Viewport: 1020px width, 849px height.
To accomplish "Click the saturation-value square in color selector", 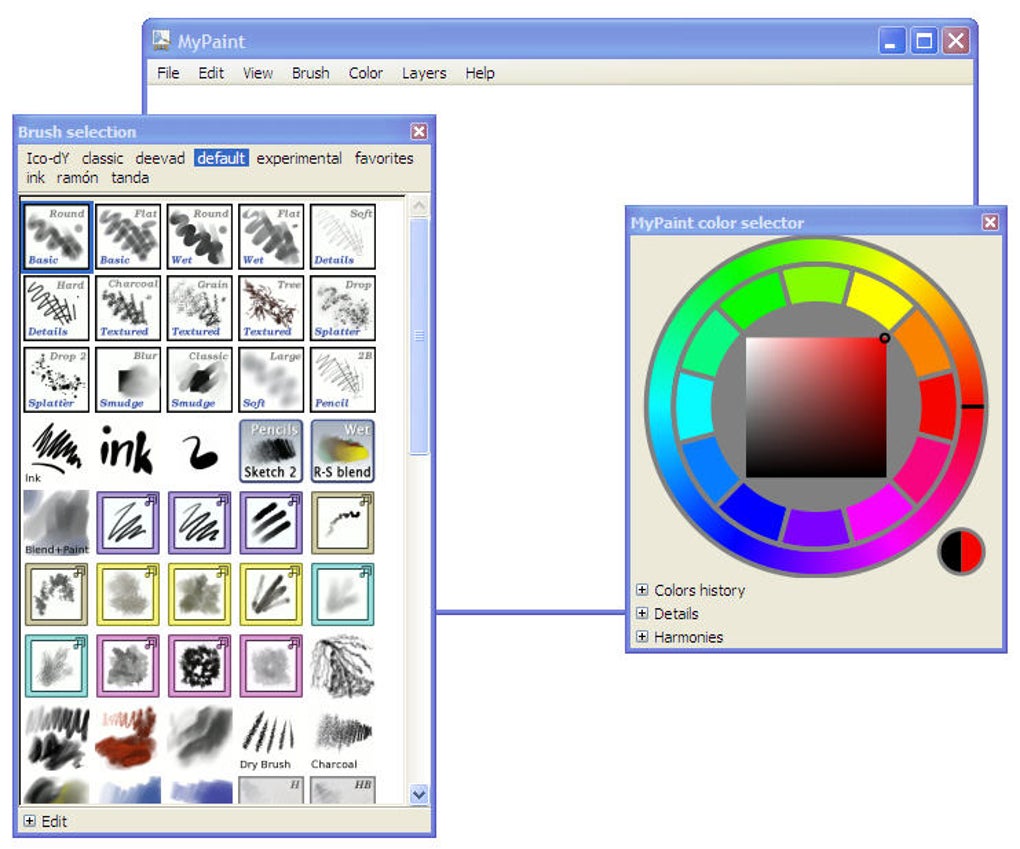I will click(816, 407).
